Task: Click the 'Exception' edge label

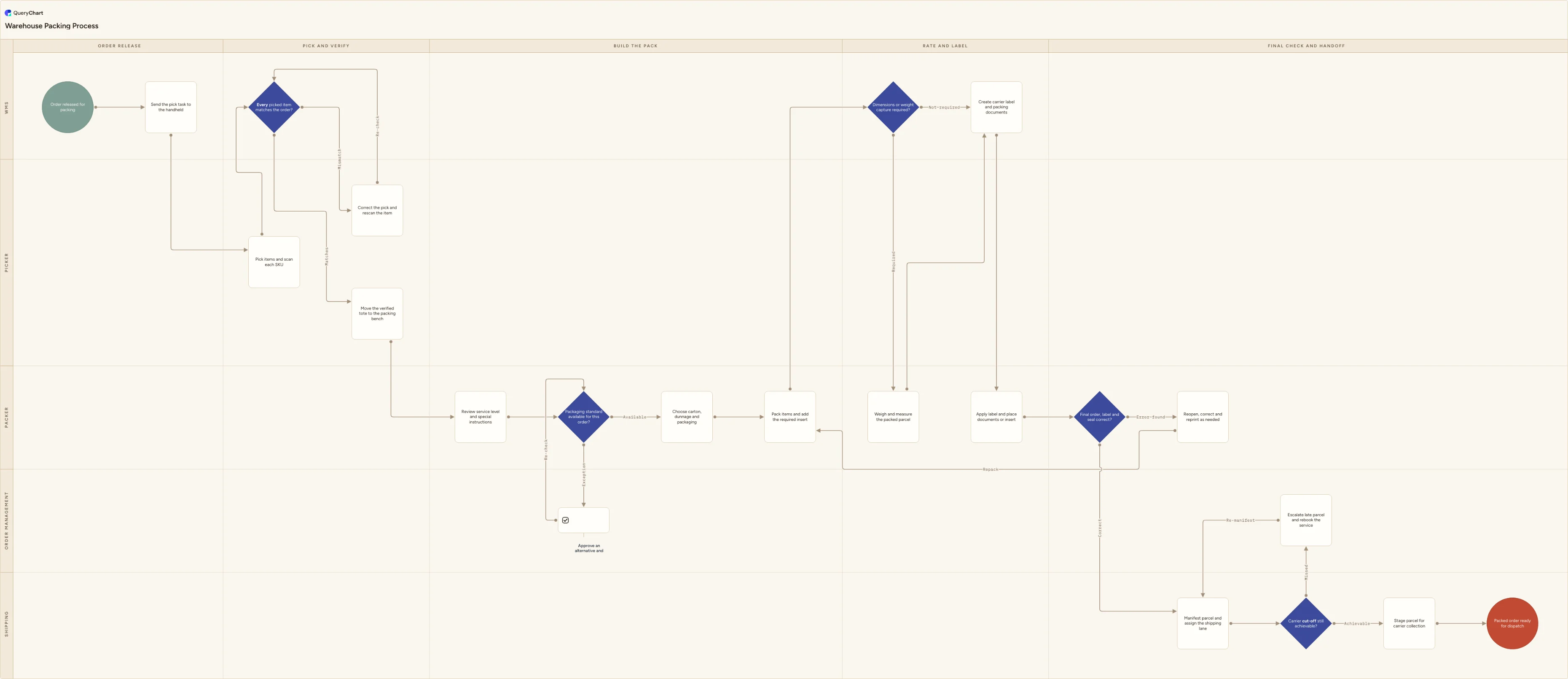Action: pos(584,474)
